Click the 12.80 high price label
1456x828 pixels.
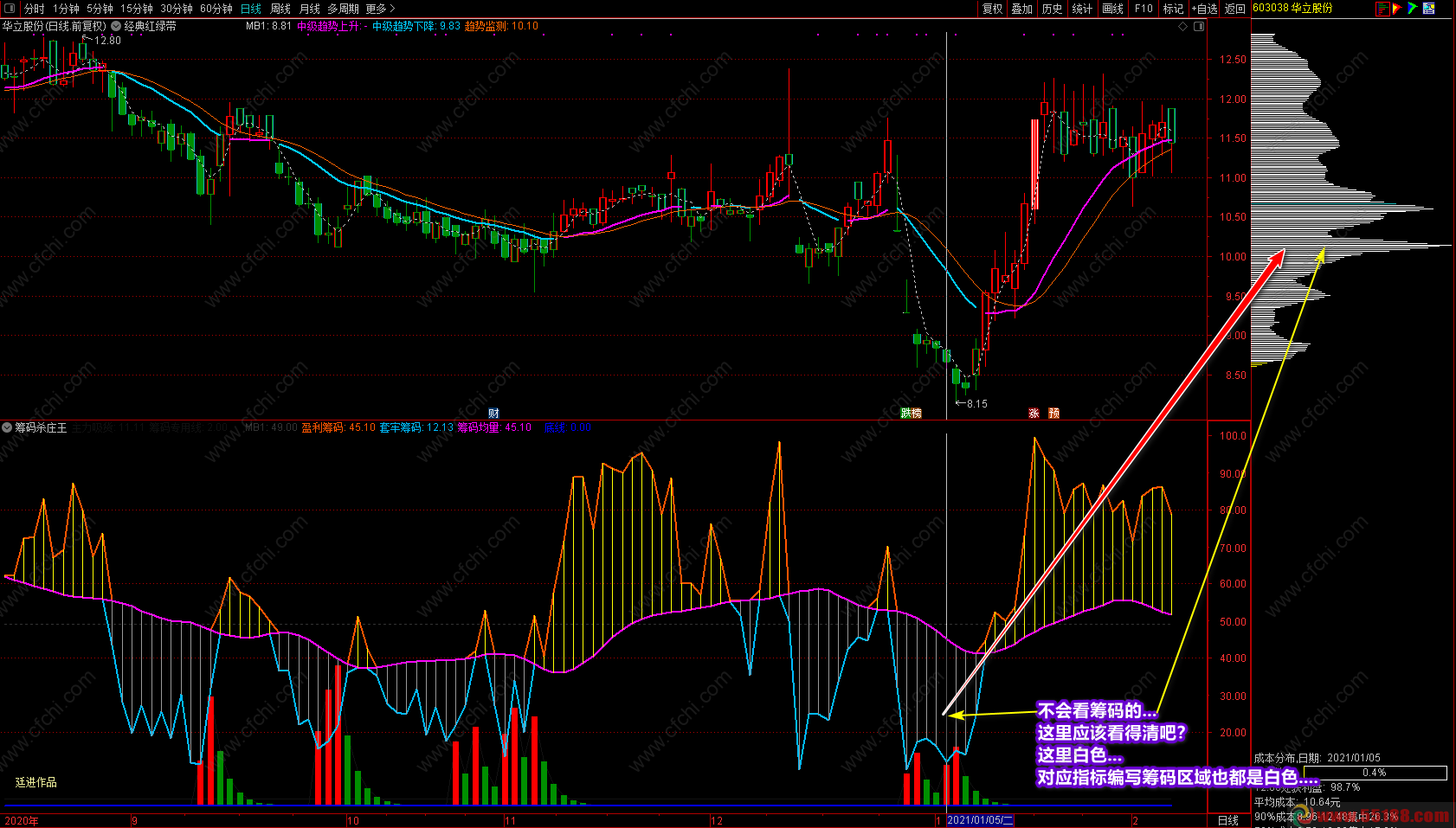tap(107, 40)
